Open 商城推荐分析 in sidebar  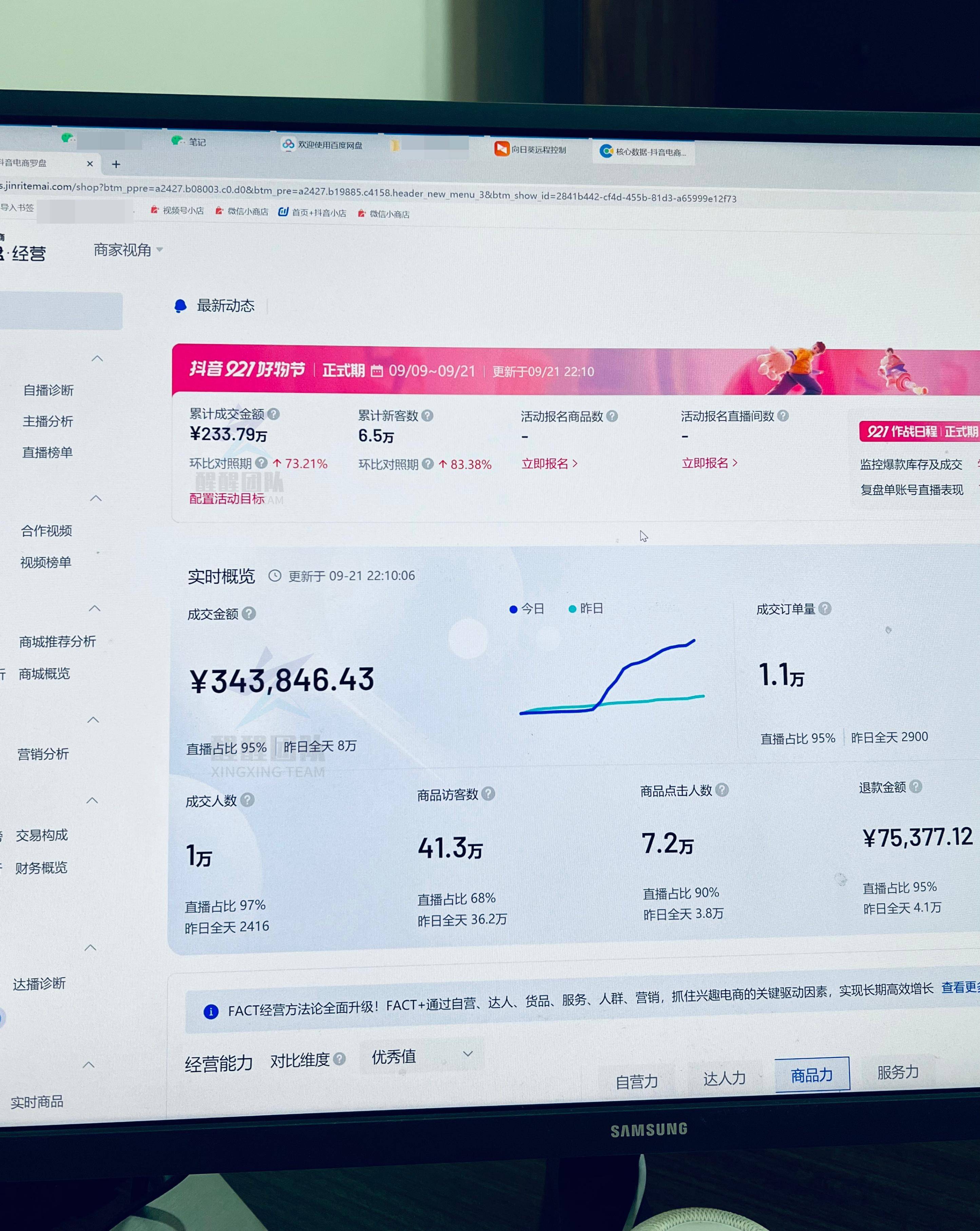click(x=57, y=642)
